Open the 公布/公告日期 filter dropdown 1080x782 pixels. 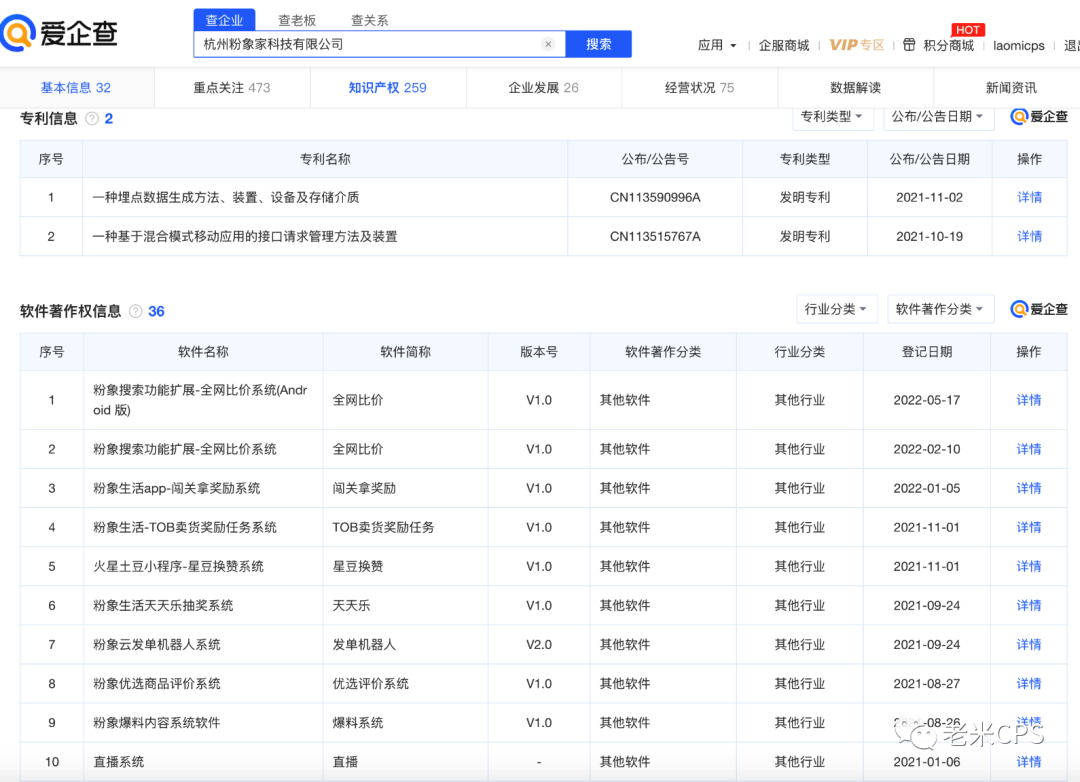pos(937,116)
